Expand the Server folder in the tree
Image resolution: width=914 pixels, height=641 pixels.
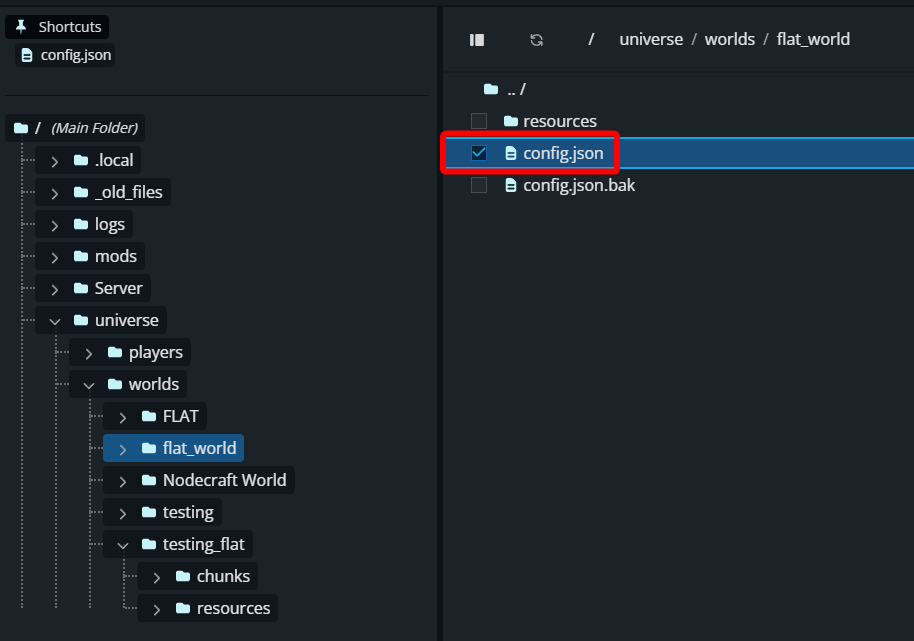[55, 287]
